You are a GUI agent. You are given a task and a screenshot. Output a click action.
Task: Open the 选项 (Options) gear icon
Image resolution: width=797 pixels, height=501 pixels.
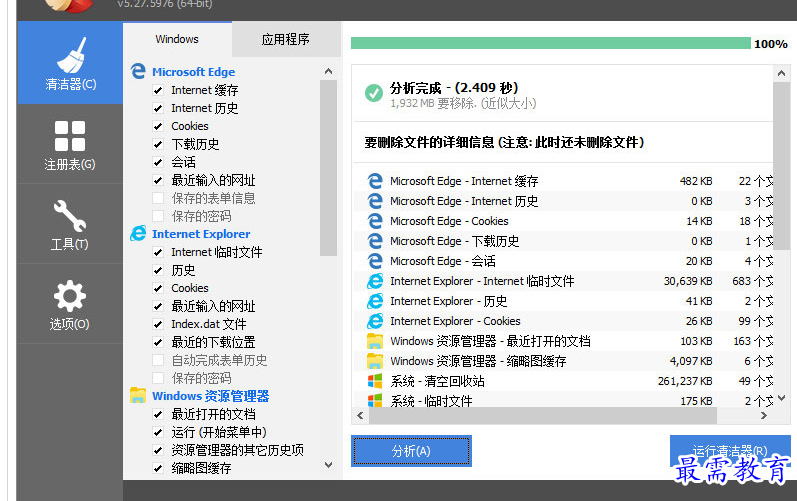tap(70, 296)
